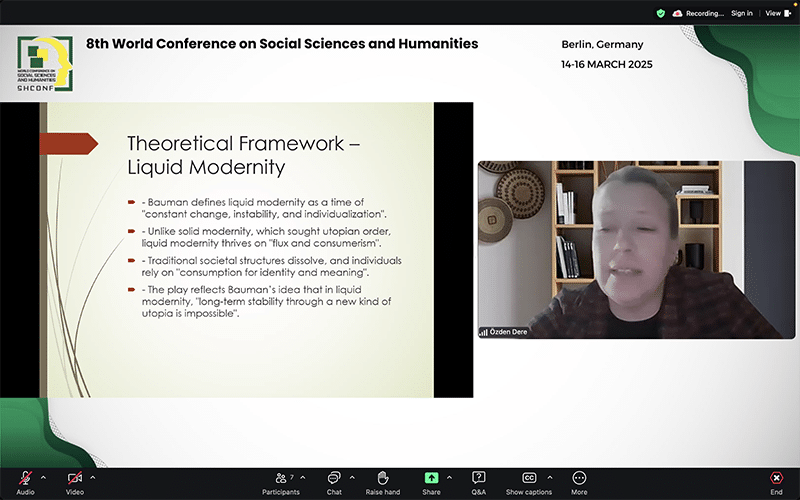Open the Q&A window
The image size is (800, 500).
[479, 479]
